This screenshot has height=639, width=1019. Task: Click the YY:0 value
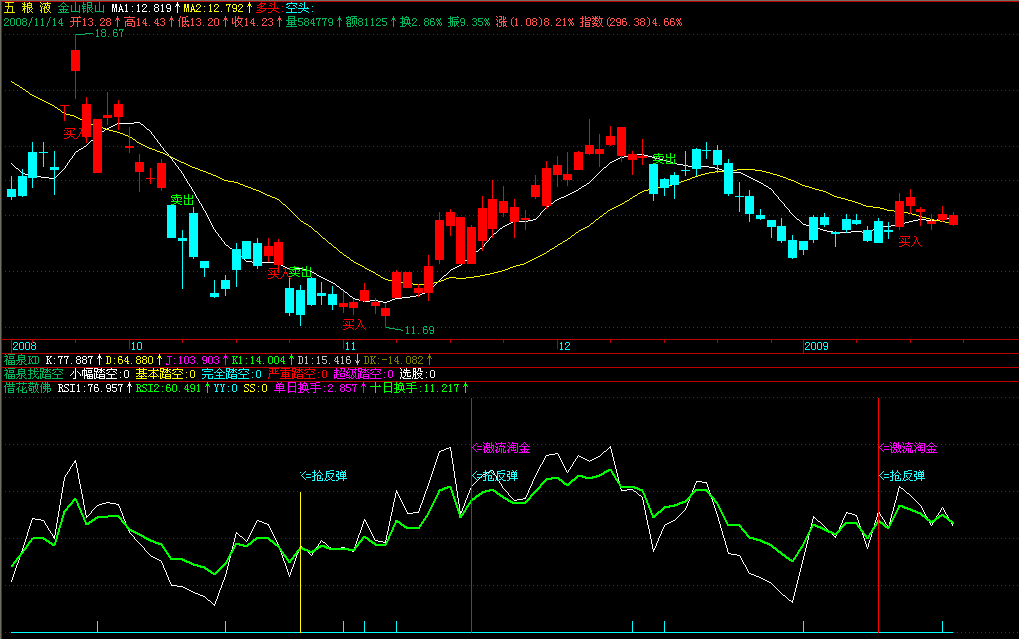tap(226, 388)
